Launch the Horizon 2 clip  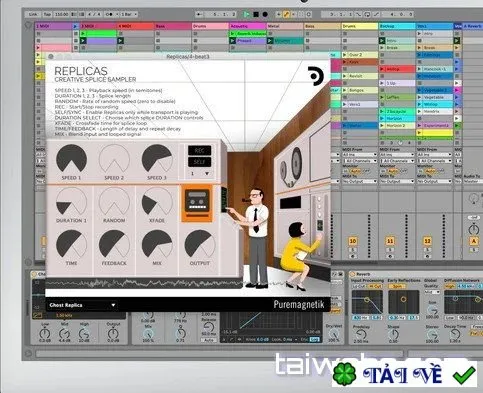click(397, 126)
